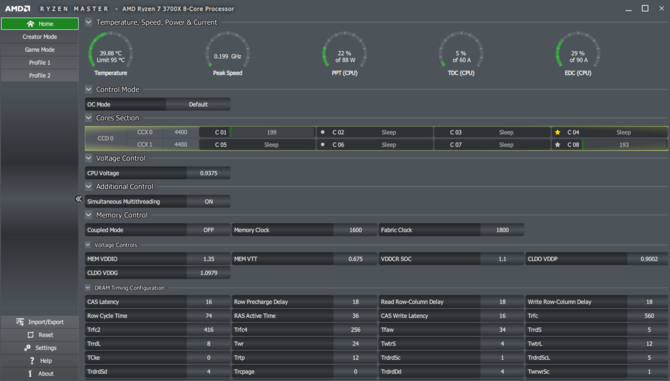The image size is (670, 381).
Task: Toggle Simultaneous Multithreading ON value
Action: [209, 202]
